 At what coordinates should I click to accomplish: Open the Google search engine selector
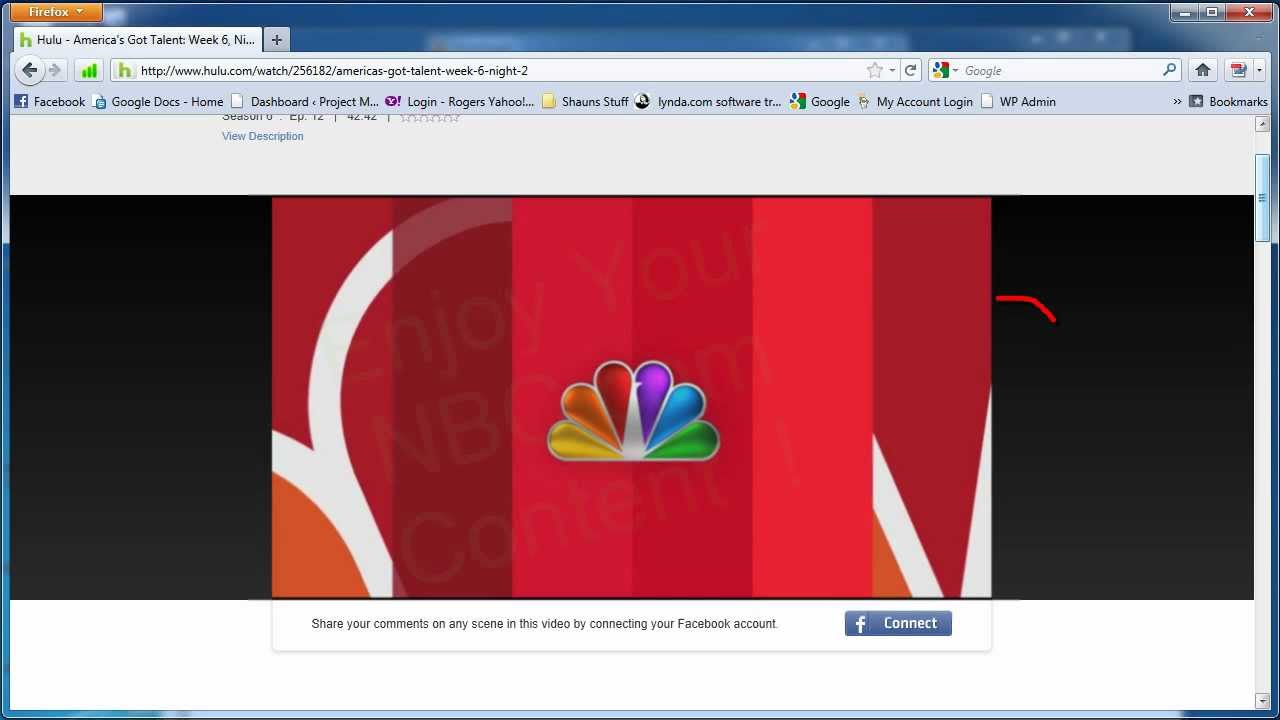coord(945,70)
